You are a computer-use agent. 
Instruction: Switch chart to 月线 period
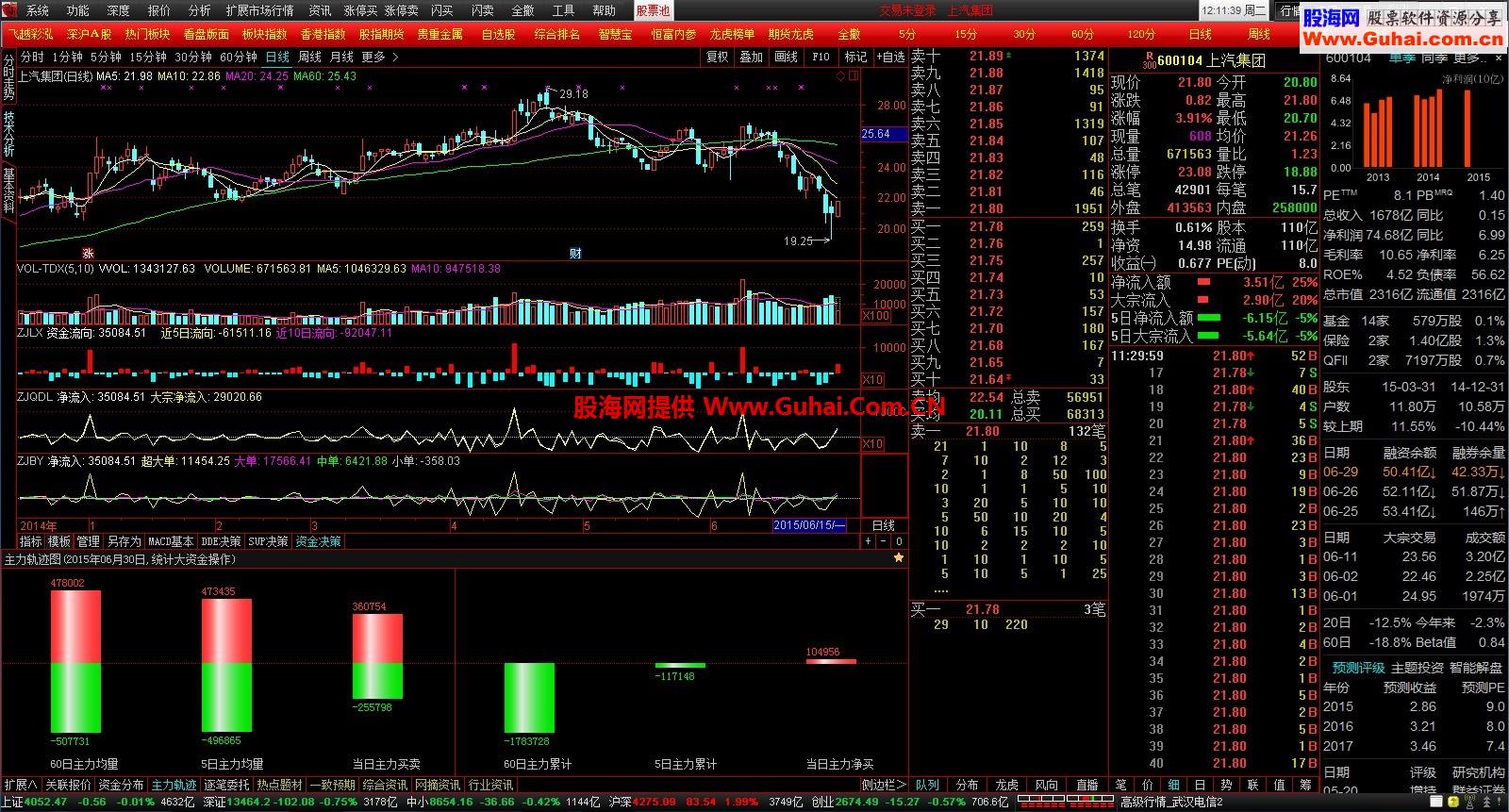pos(341,57)
